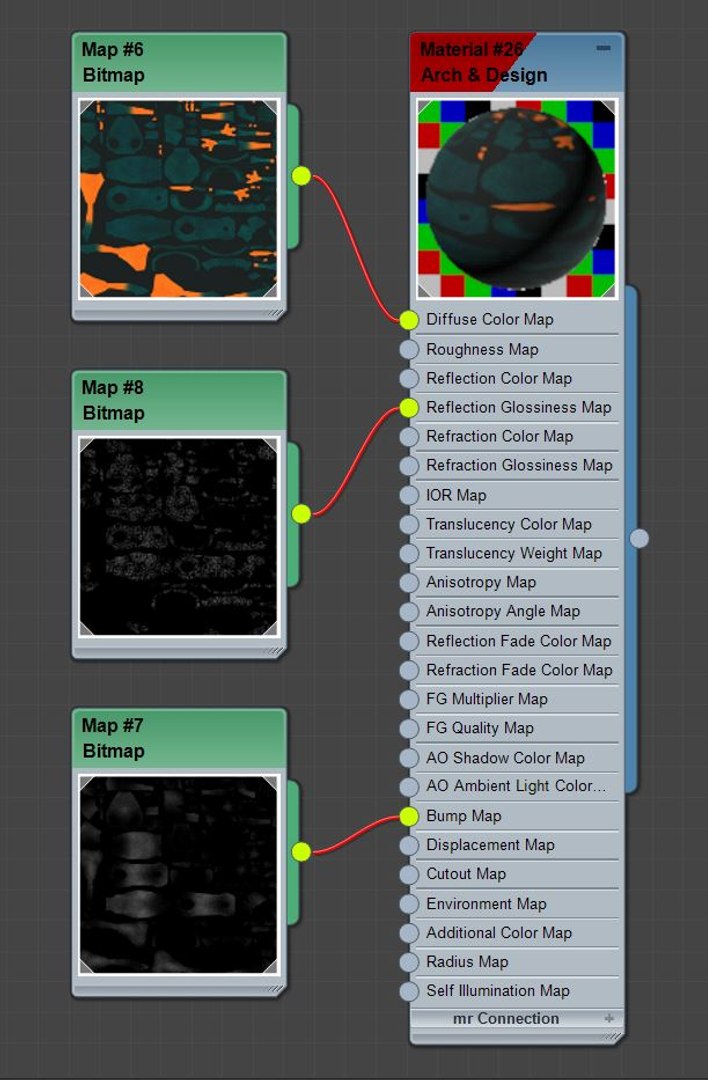Click the IOR Map input socket
708x1080 pixels.
tap(408, 495)
